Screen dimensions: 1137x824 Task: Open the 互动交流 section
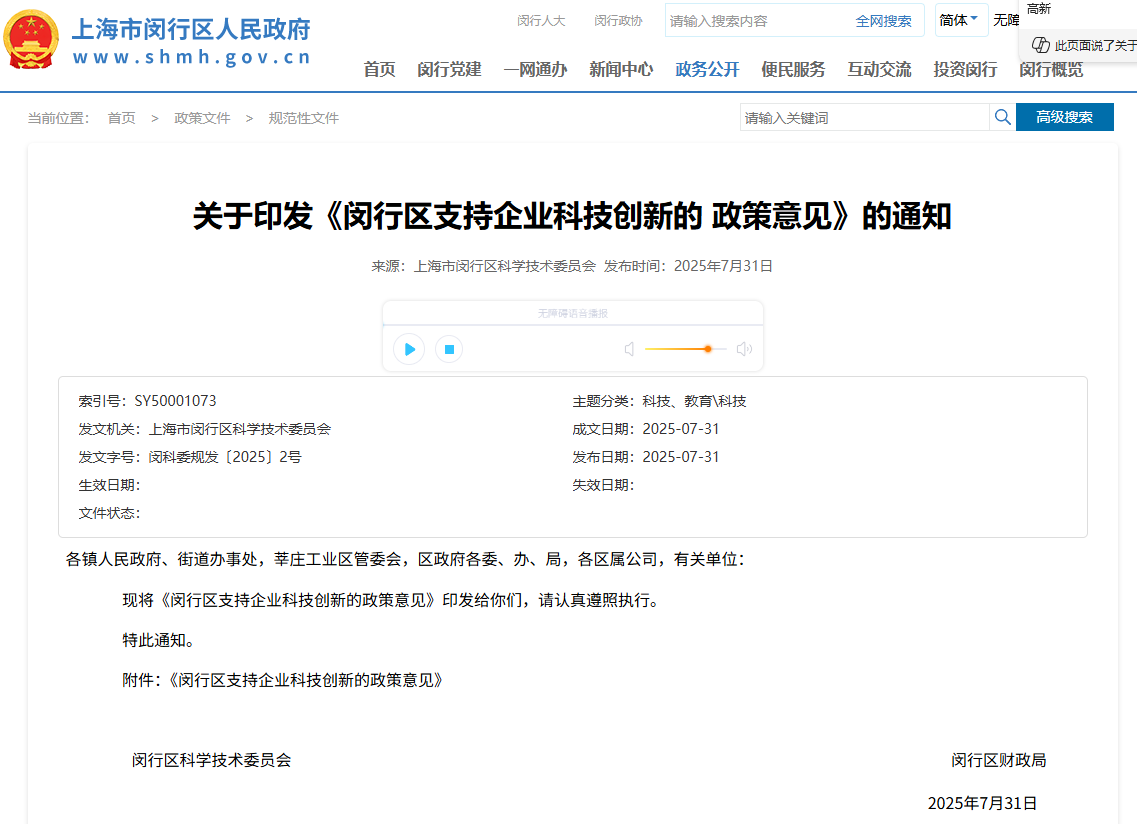pyautogui.click(x=878, y=70)
